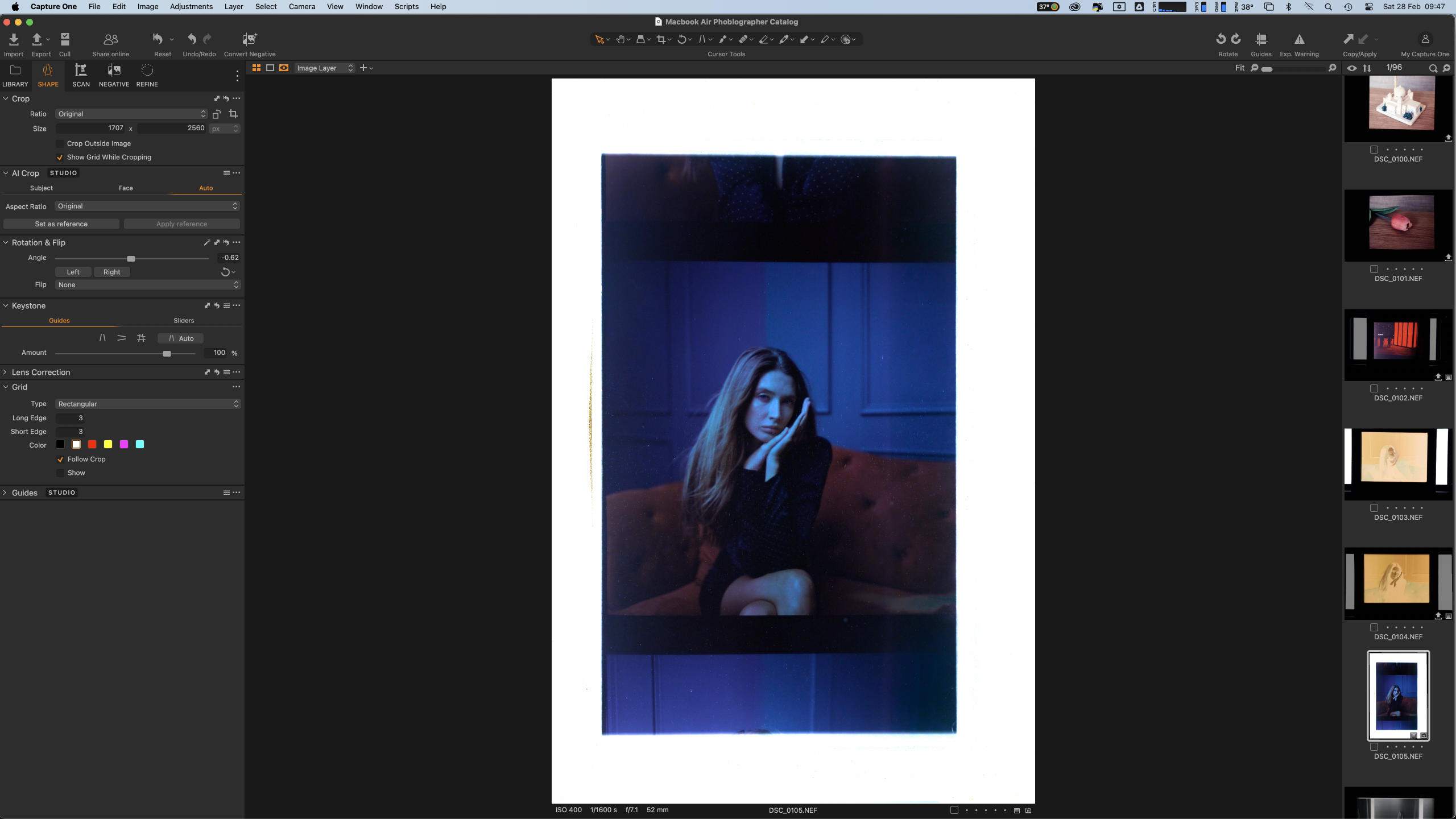Switch to the NEGATIVE tab
The height and width of the screenshot is (819, 1456).
click(x=114, y=75)
